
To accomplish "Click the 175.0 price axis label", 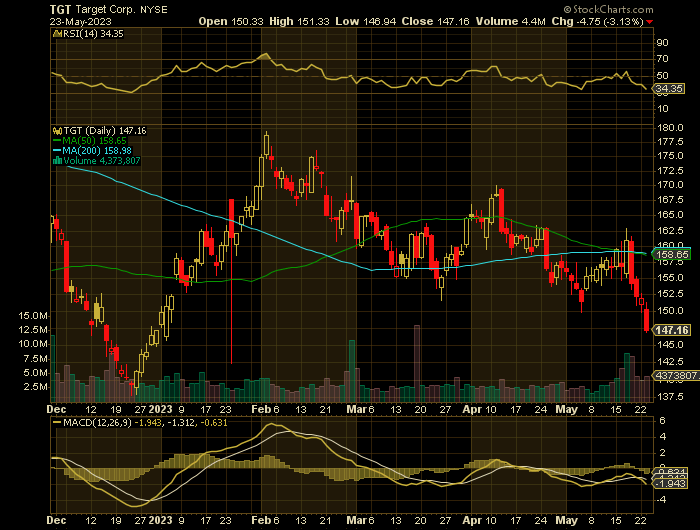I will (671, 156).
